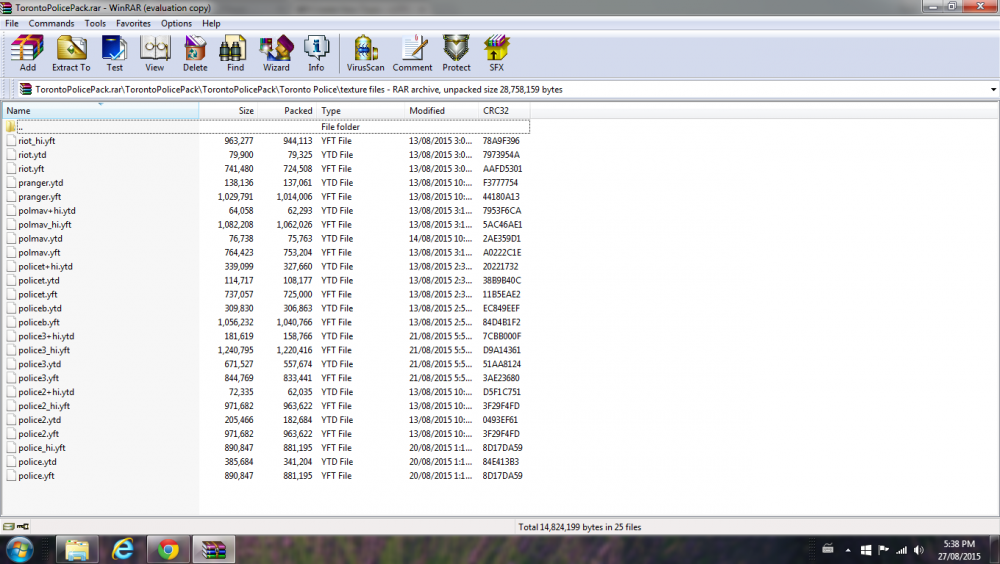The image size is (1000, 564).
Task: Click the Add toolbar icon
Action: pos(27,53)
